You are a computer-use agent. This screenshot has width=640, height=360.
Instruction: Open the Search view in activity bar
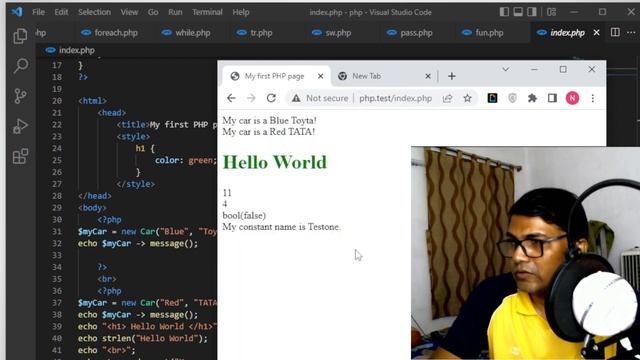[20, 66]
